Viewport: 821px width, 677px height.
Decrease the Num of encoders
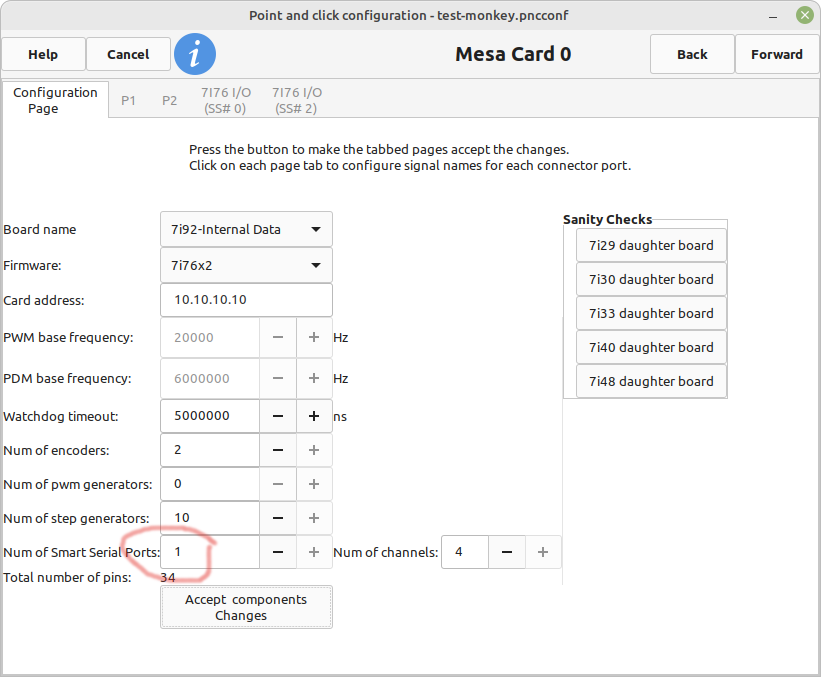[x=278, y=450]
